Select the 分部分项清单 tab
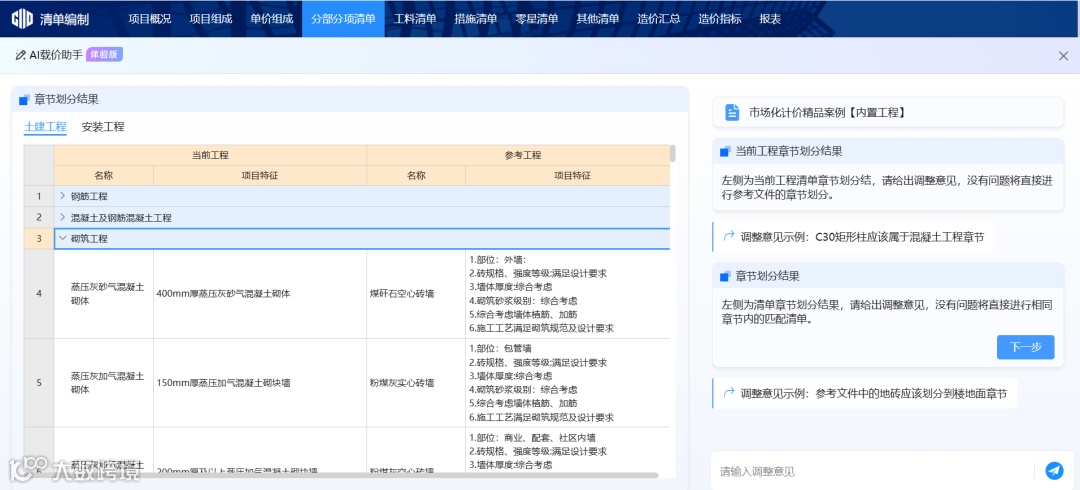Screen dimensions: 1080x490 pos(343,19)
